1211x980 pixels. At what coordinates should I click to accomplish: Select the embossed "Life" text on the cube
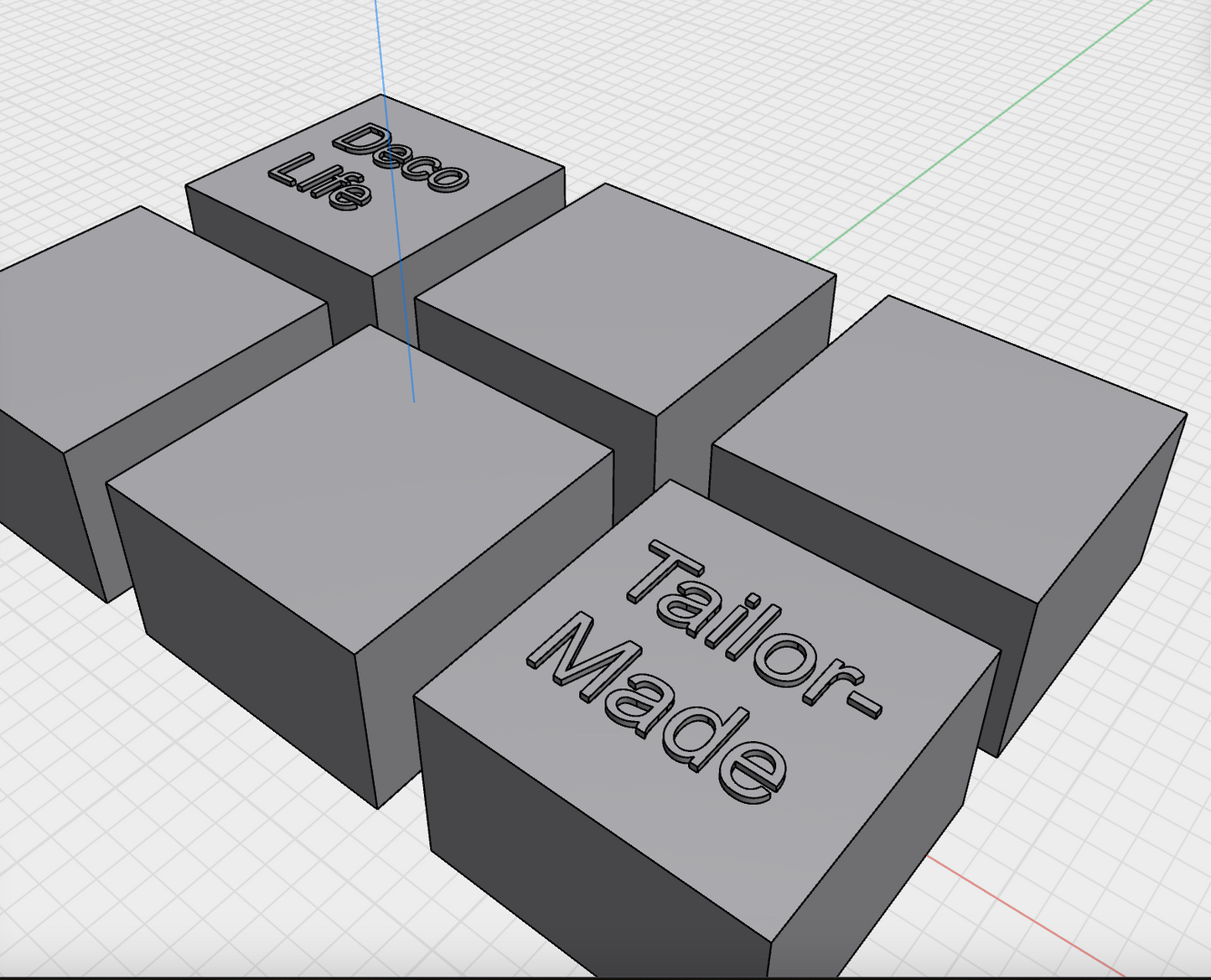pos(319,183)
